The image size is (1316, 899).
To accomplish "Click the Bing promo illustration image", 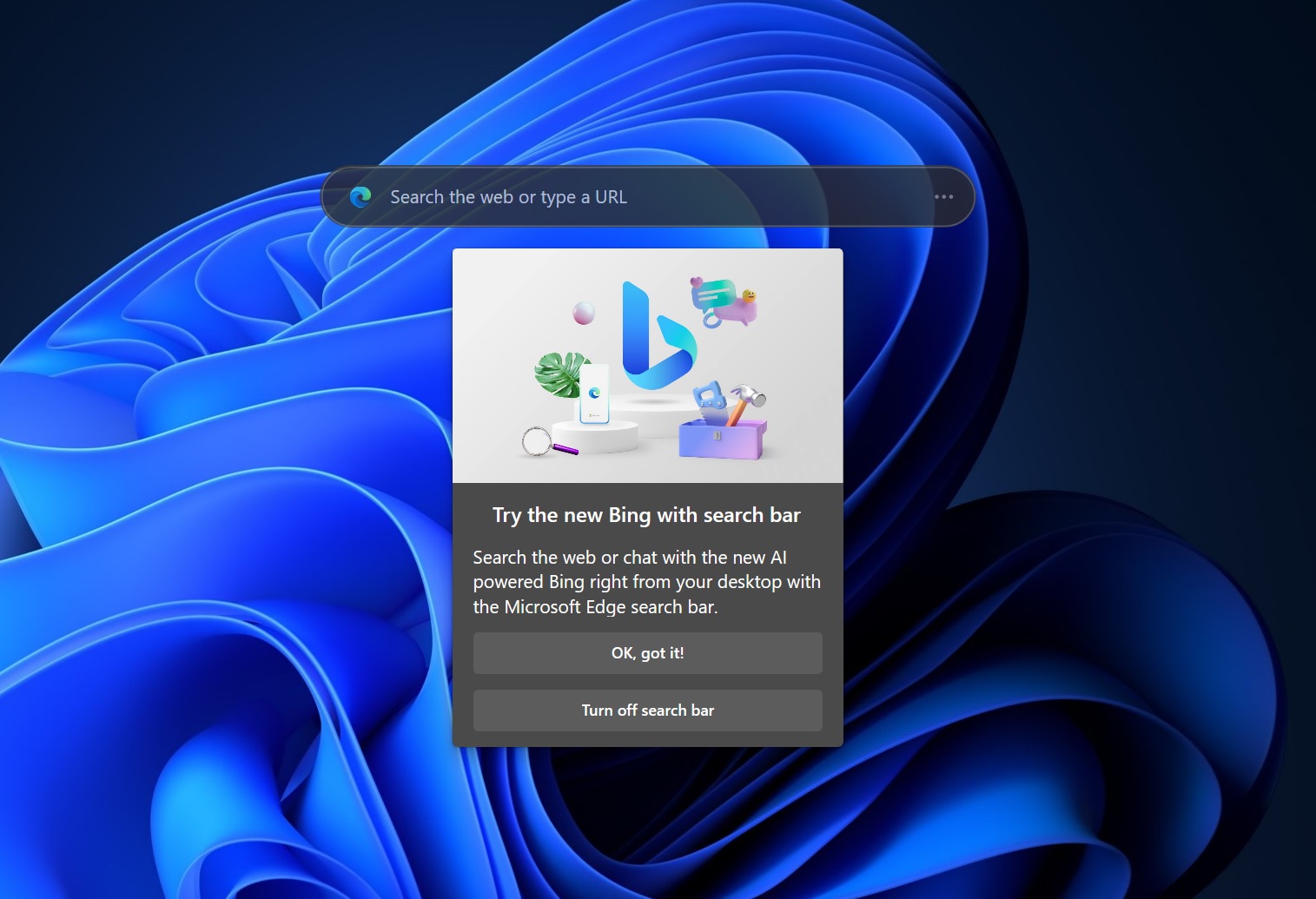I will tap(647, 366).
